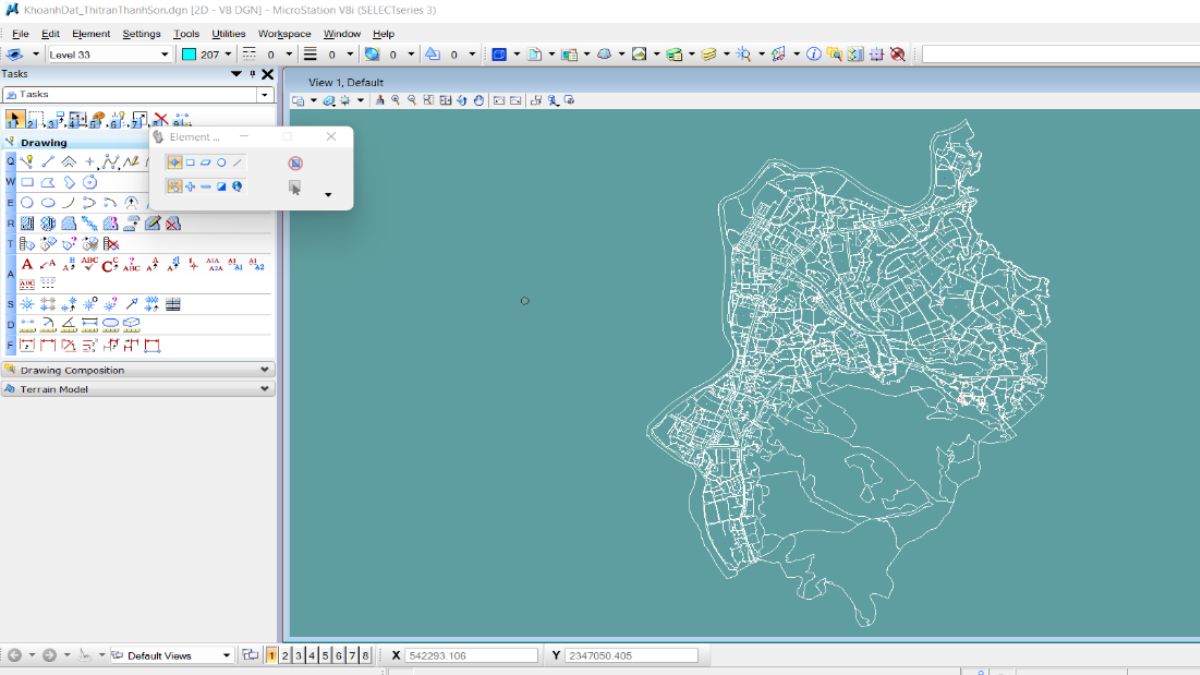Click the Default Views selector button
Screen dimensions: 1200x675
170,656
